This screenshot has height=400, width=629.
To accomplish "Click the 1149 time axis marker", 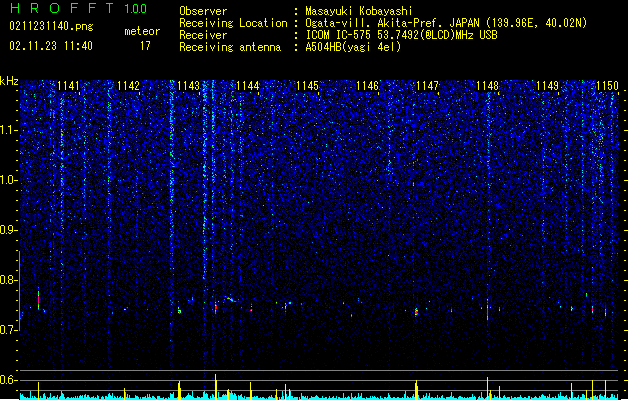I will [x=547, y=86].
